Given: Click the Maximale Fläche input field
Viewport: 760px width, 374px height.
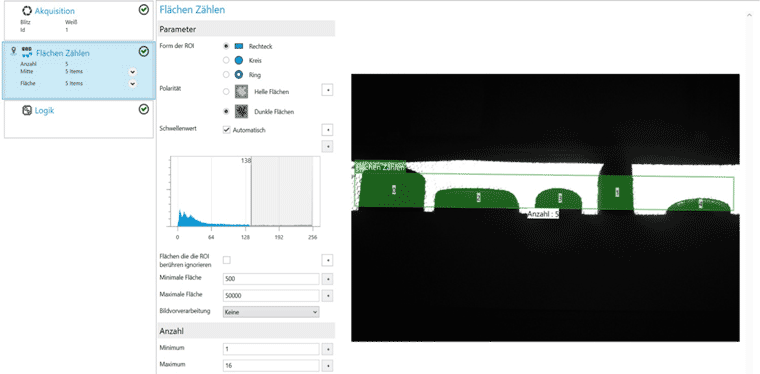Looking at the screenshot, I should pyautogui.click(x=271, y=296).
